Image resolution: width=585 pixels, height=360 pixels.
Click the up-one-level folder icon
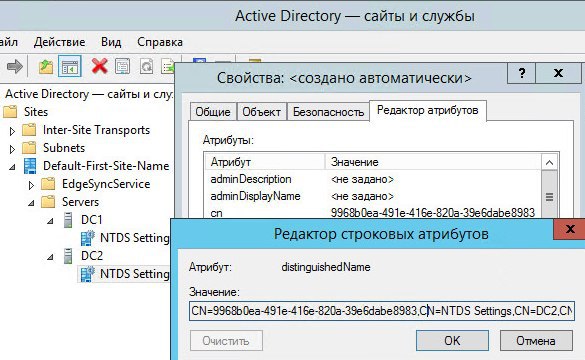tap(46, 67)
